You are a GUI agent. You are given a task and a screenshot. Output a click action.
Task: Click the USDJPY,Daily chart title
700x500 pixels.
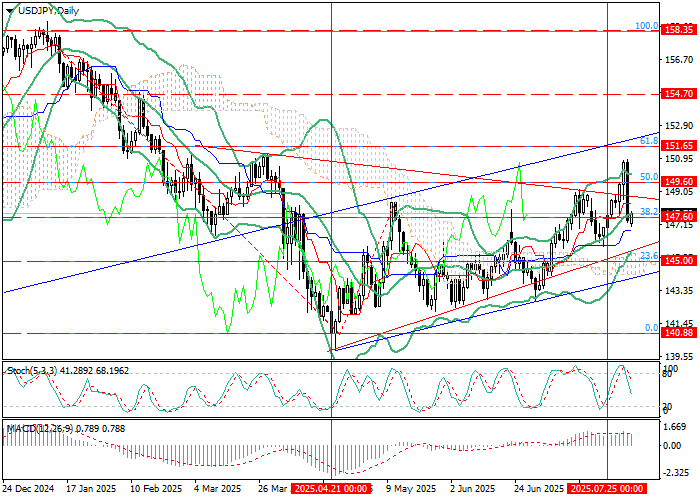pyautogui.click(x=48, y=11)
